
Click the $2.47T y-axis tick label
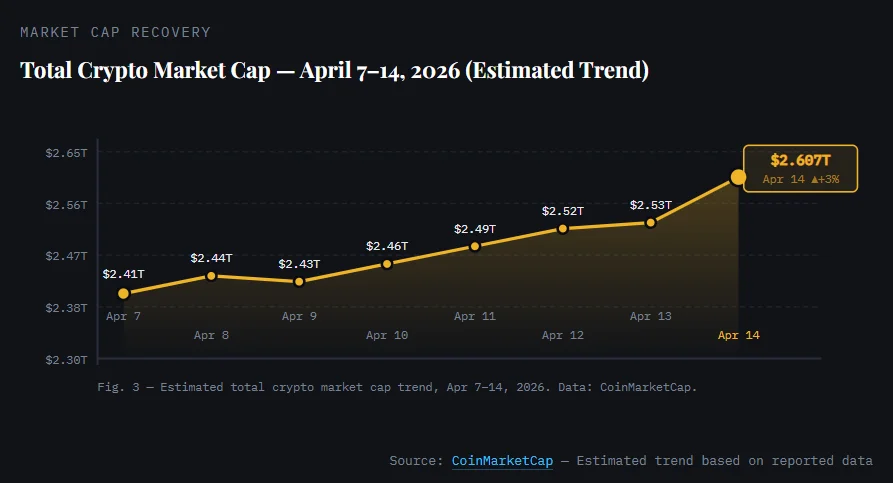[x=66, y=256]
